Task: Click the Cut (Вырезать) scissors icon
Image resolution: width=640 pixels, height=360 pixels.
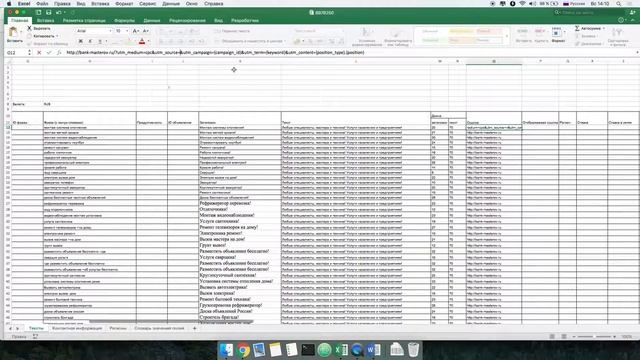Action: (x=29, y=28)
